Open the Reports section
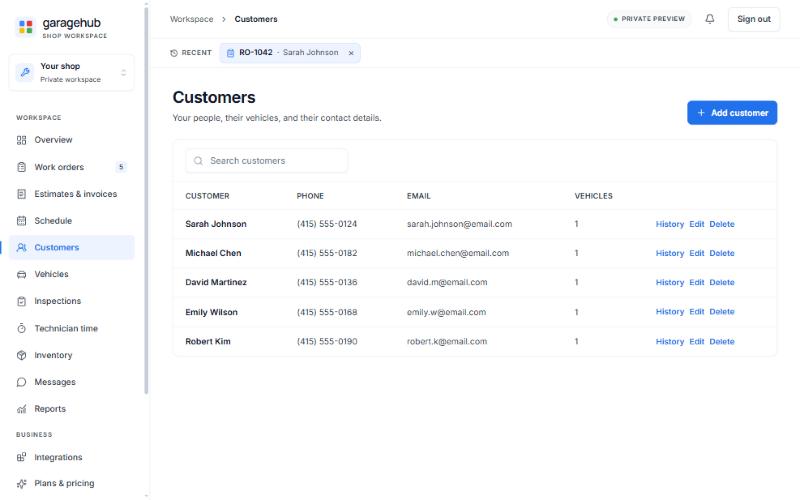The image size is (800, 500). tap(71, 409)
